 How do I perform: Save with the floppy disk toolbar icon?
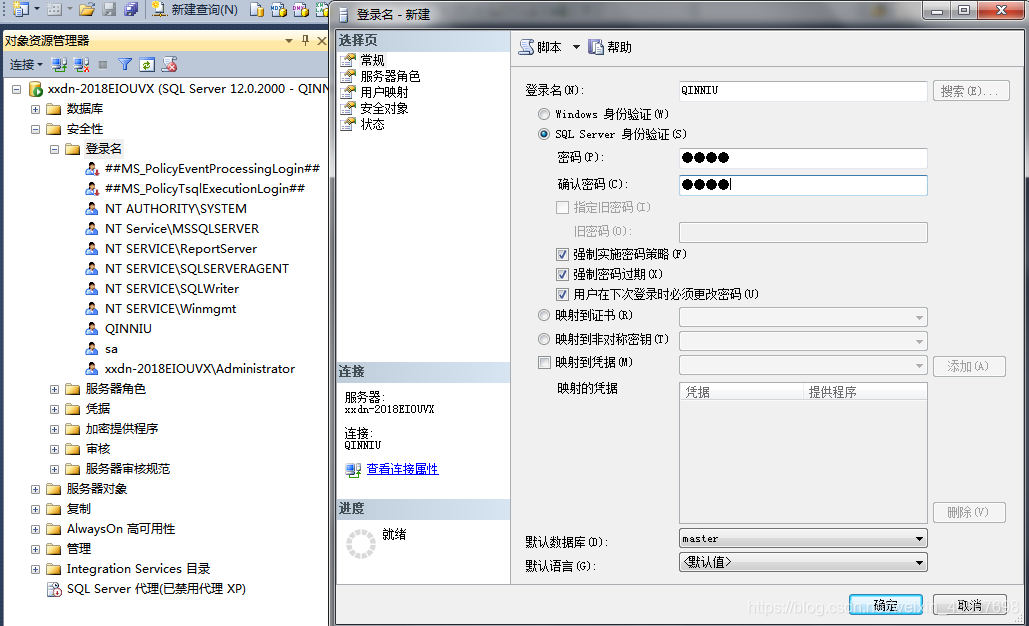[110, 9]
